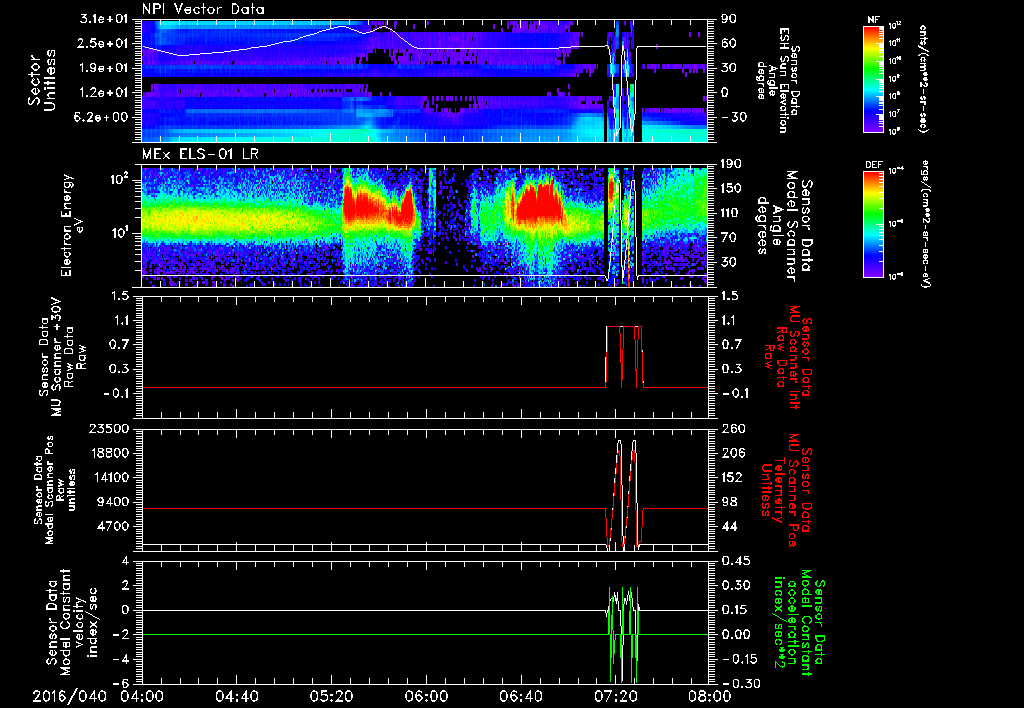The image size is (1024, 708).
Task: Click the 2016/040 date label
Action: click(x=70, y=694)
